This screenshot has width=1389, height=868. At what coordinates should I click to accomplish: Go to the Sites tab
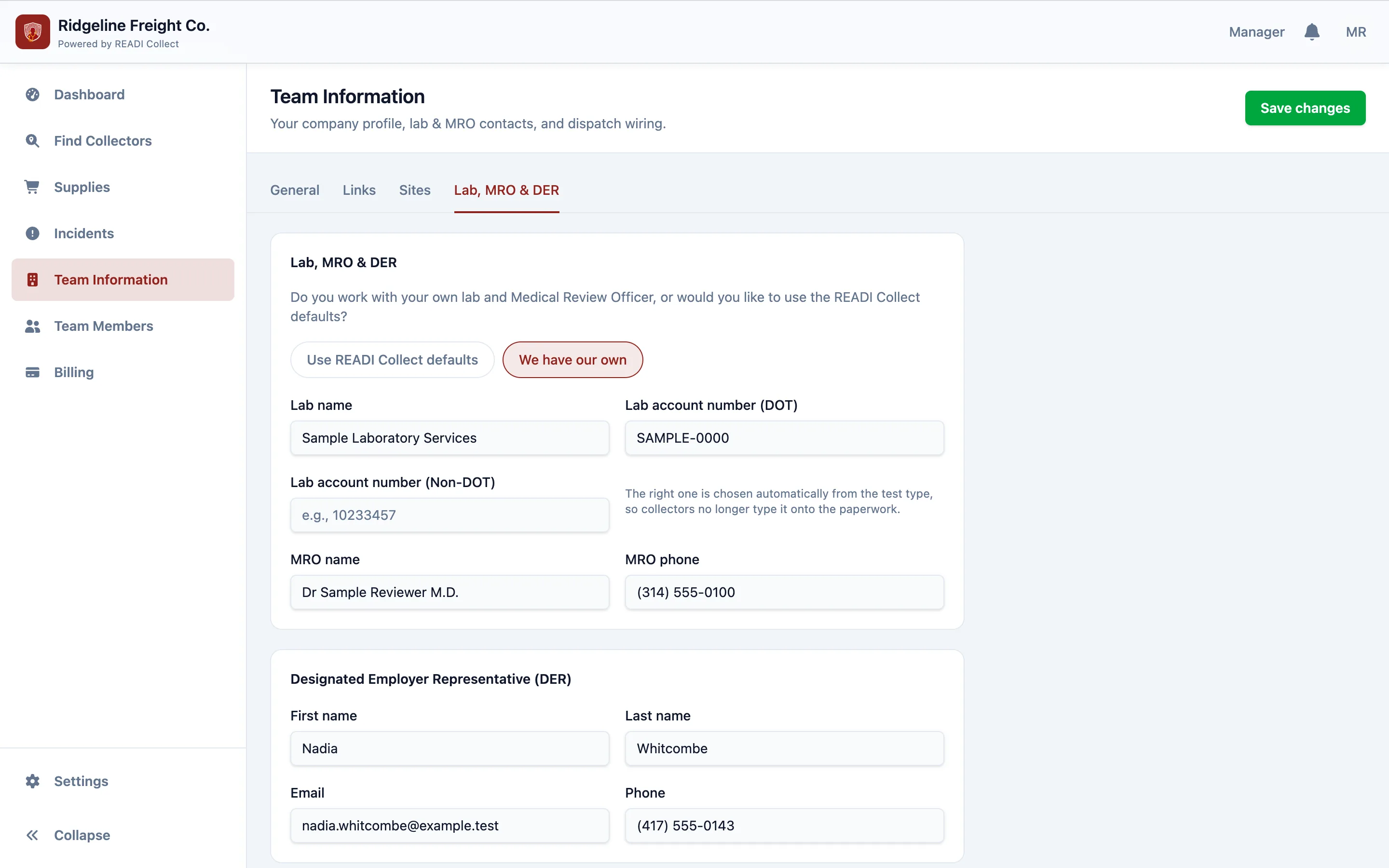(x=415, y=190)
